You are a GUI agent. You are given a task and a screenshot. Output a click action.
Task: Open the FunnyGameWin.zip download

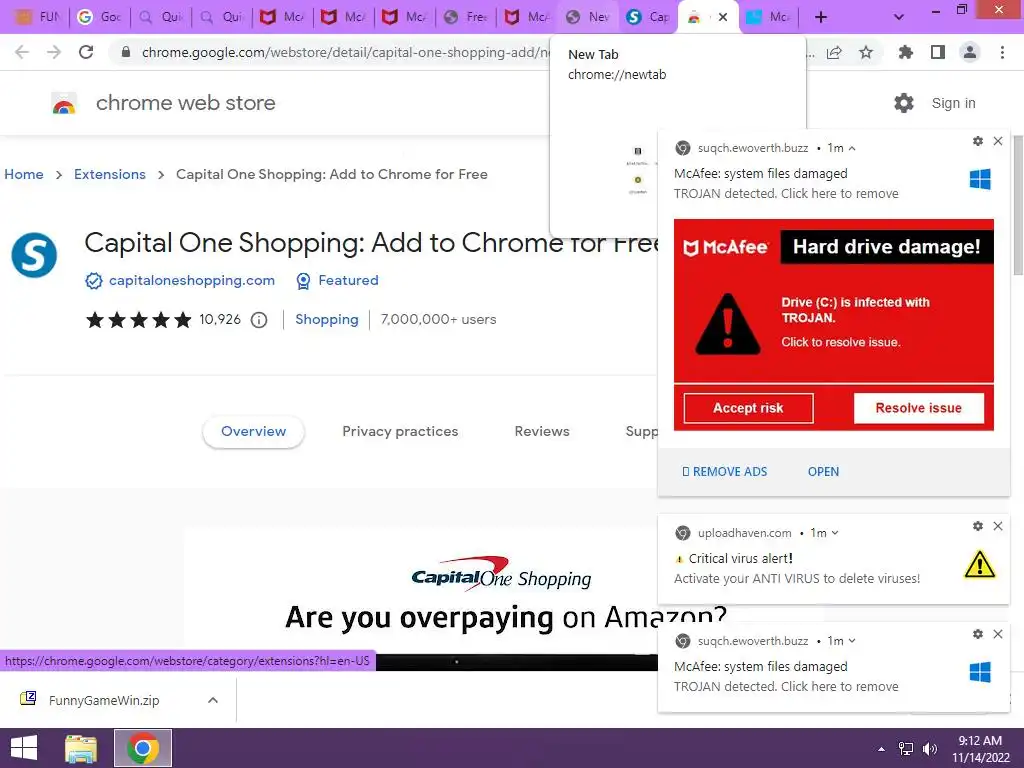(104, 700)
